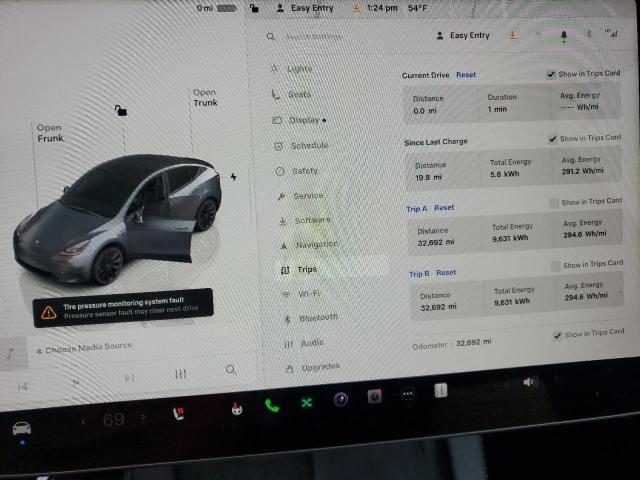640x480 pixels.
Task: Open the Service menu
Action: [x=300, y=196]
